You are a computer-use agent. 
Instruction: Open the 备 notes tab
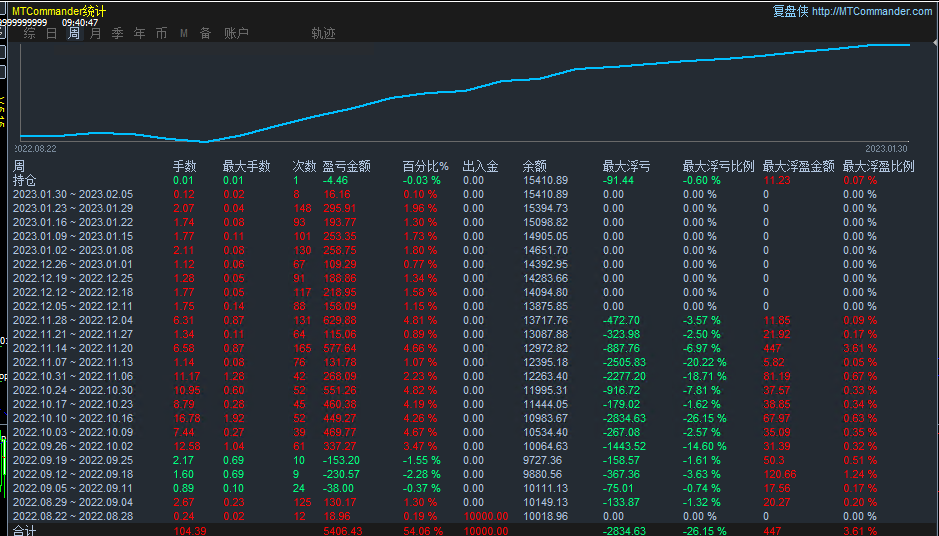point(205,33)
